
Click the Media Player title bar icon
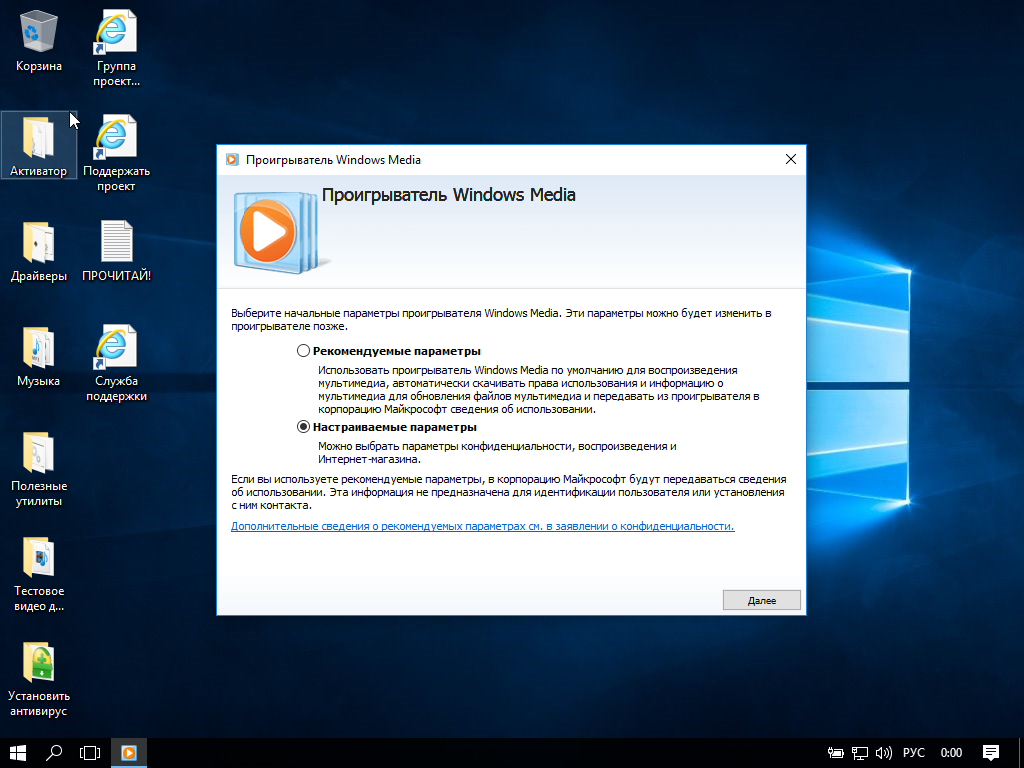pos(232,160)
